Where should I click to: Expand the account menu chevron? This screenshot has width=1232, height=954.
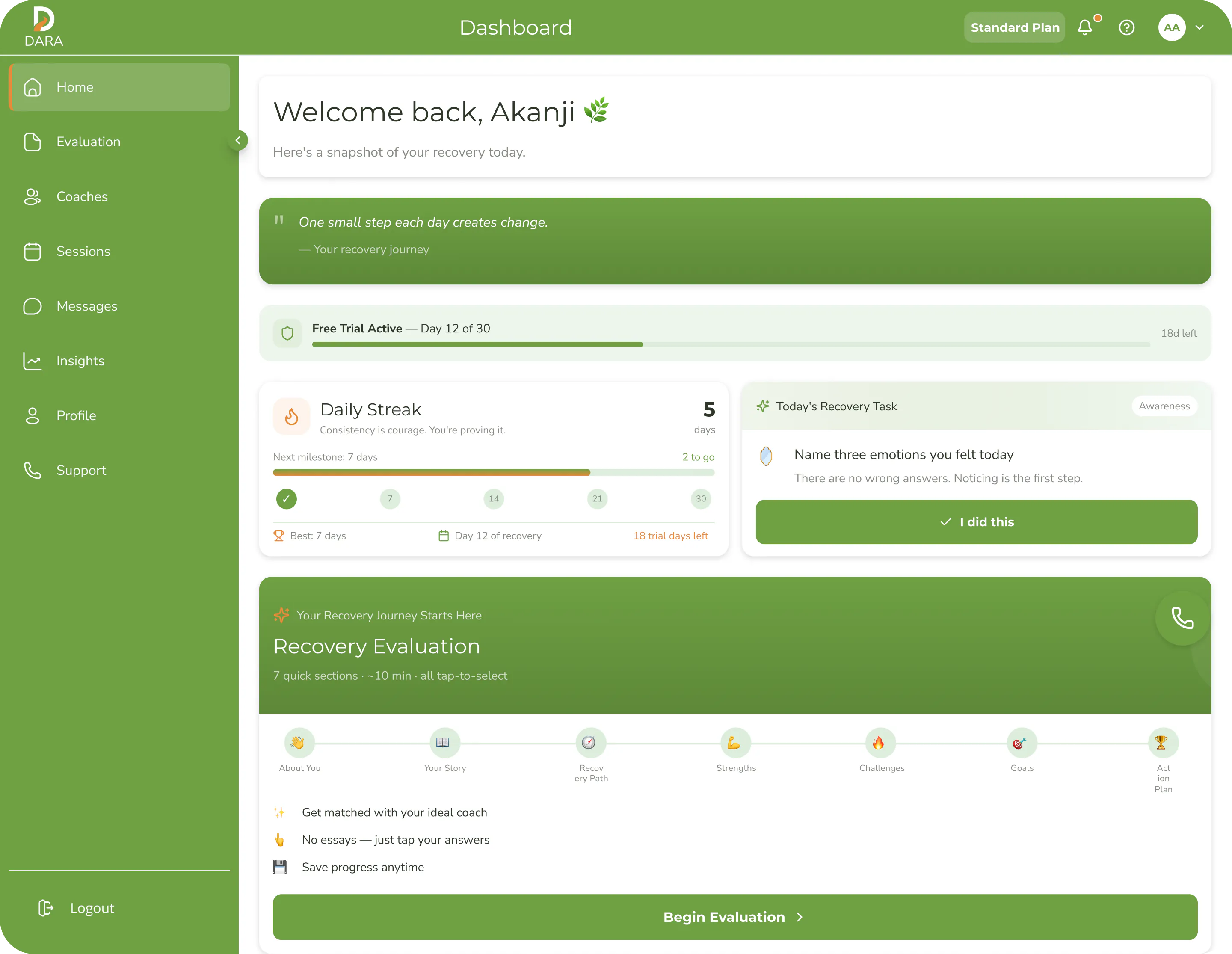coord(1200,28)
